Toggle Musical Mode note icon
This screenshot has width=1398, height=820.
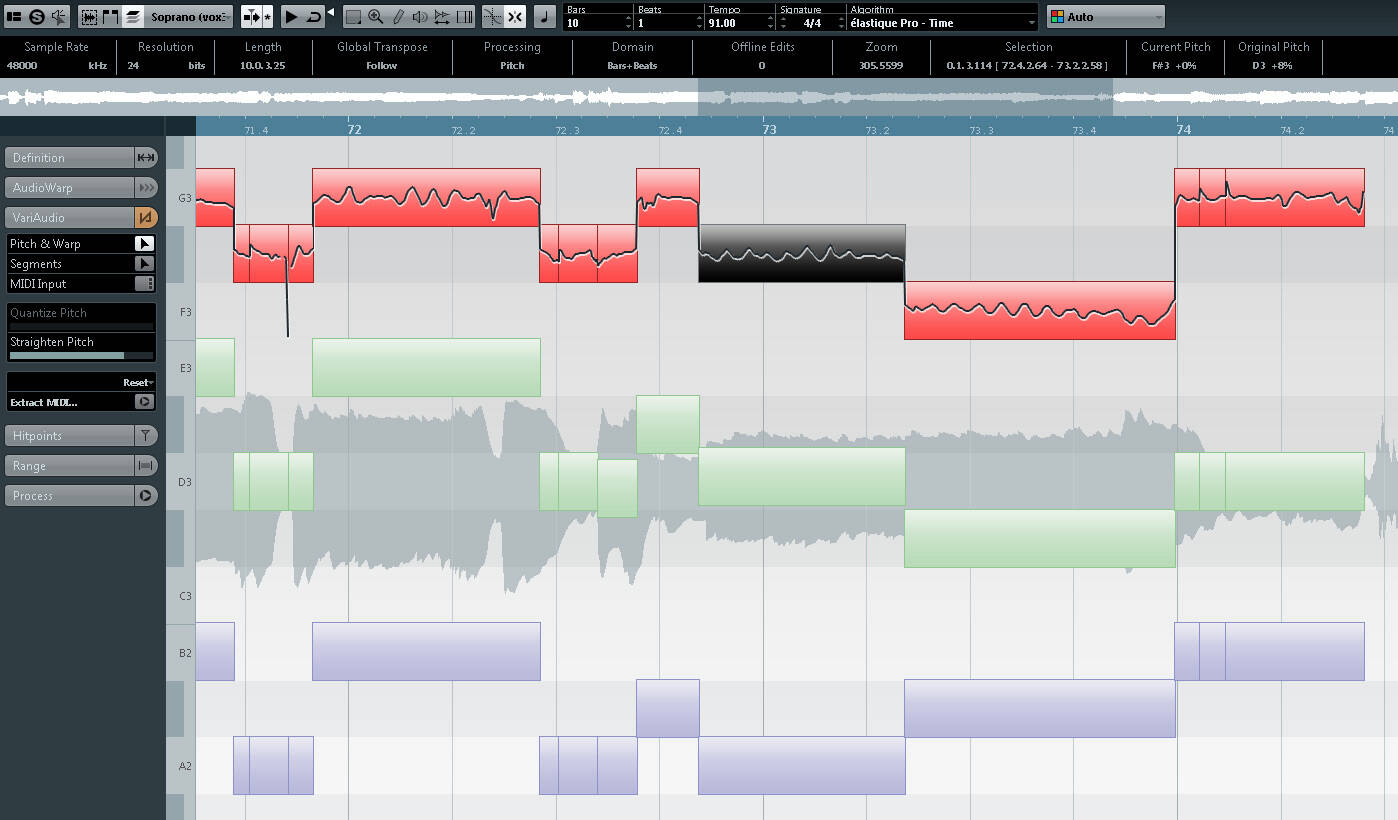(545, 16)
